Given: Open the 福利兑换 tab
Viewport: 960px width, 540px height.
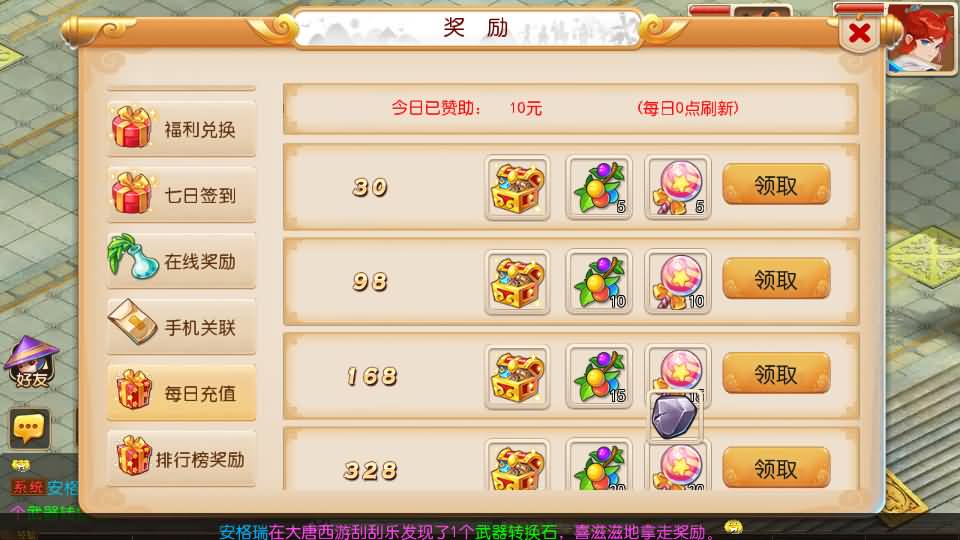Looking at the screenshot, I should pyautogui.click(x=181, y=129).
